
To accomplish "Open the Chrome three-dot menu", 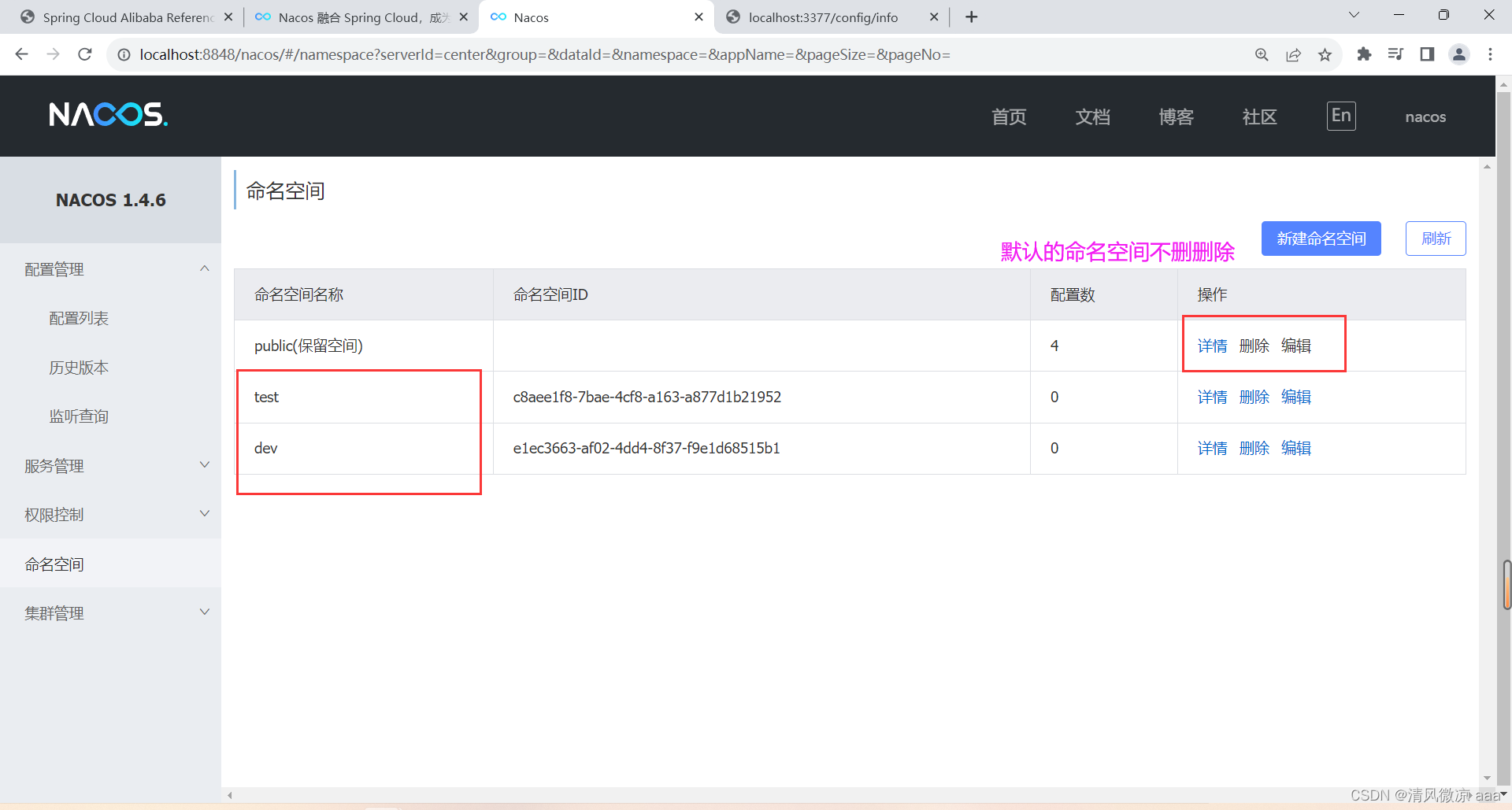I will [x=1490, y=54].
